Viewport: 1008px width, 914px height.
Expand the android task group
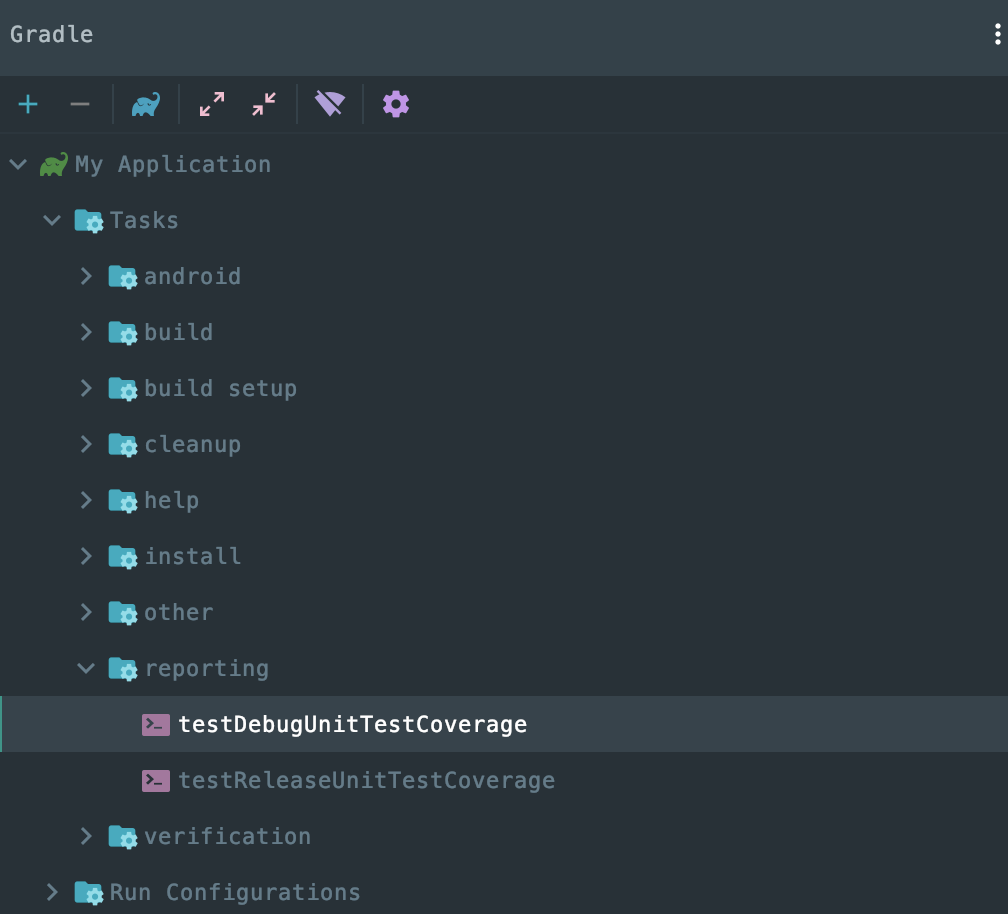click(x=87, y=276)
